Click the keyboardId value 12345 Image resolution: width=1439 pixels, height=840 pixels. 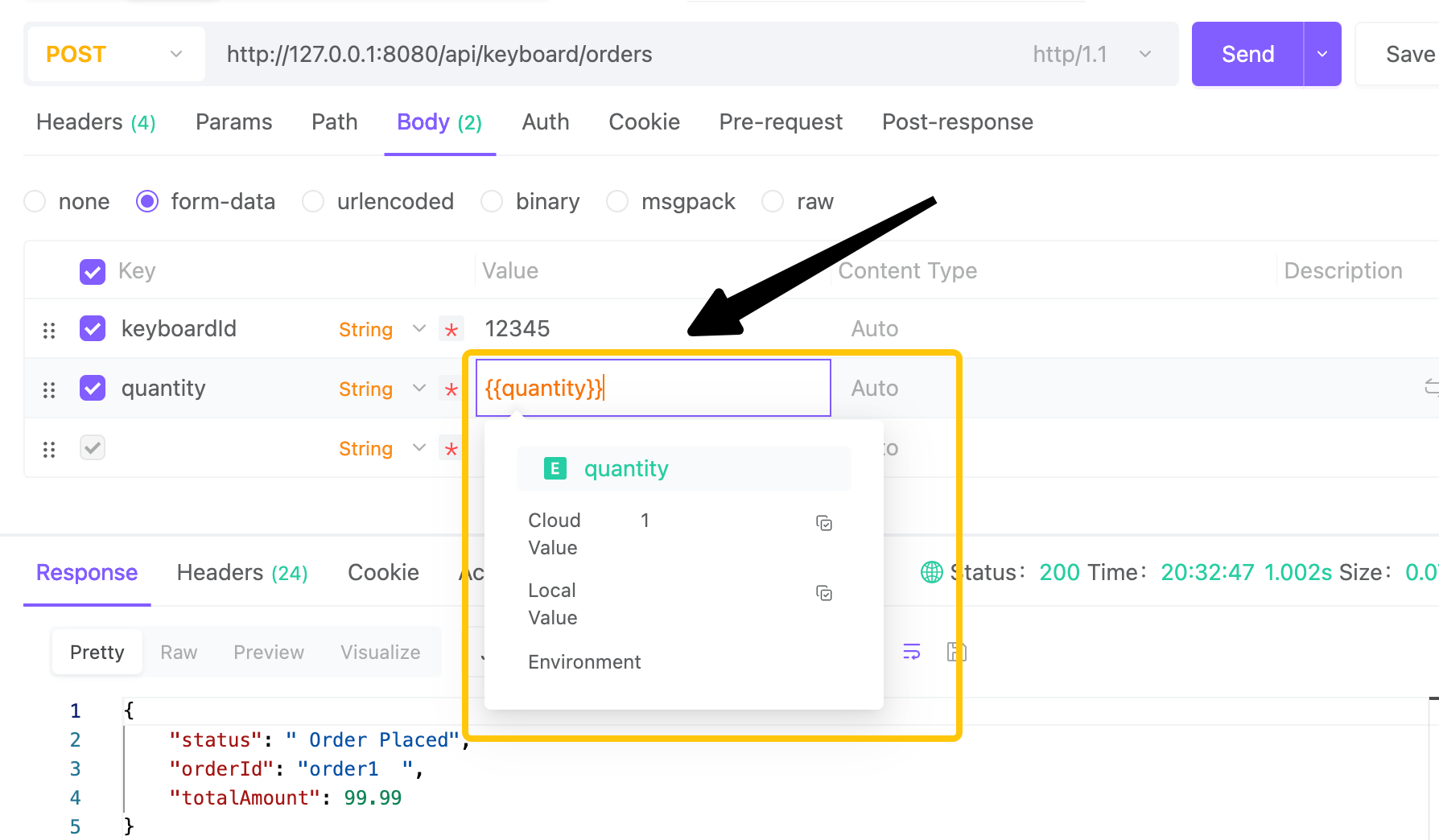(x=517, y=328)
